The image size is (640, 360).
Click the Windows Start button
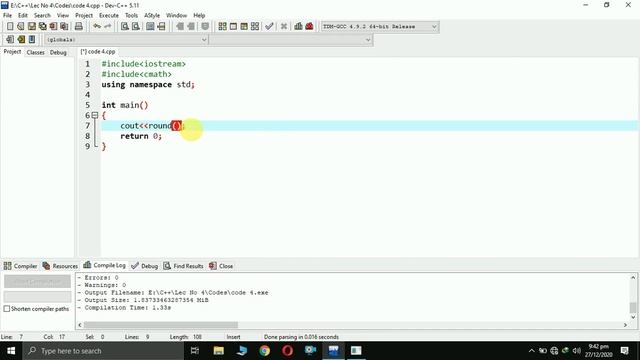pyautogui.click(x=11, y=351)
